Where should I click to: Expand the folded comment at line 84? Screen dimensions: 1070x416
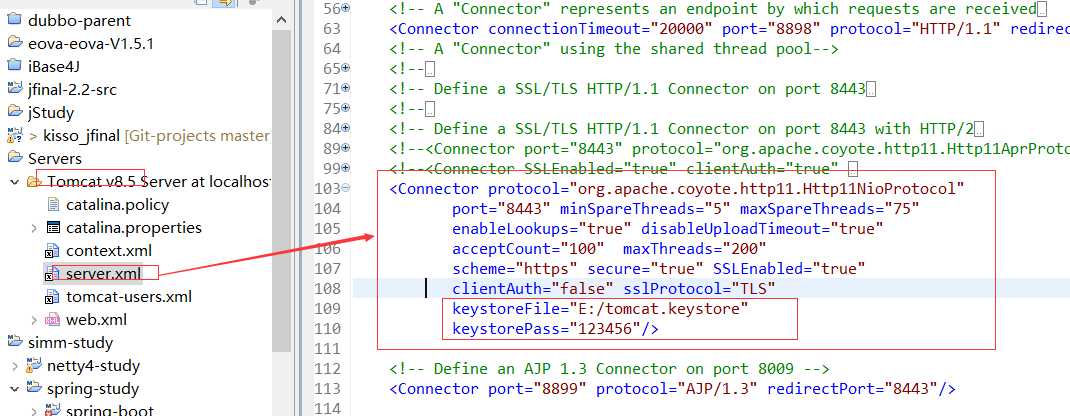click(345, 128)
